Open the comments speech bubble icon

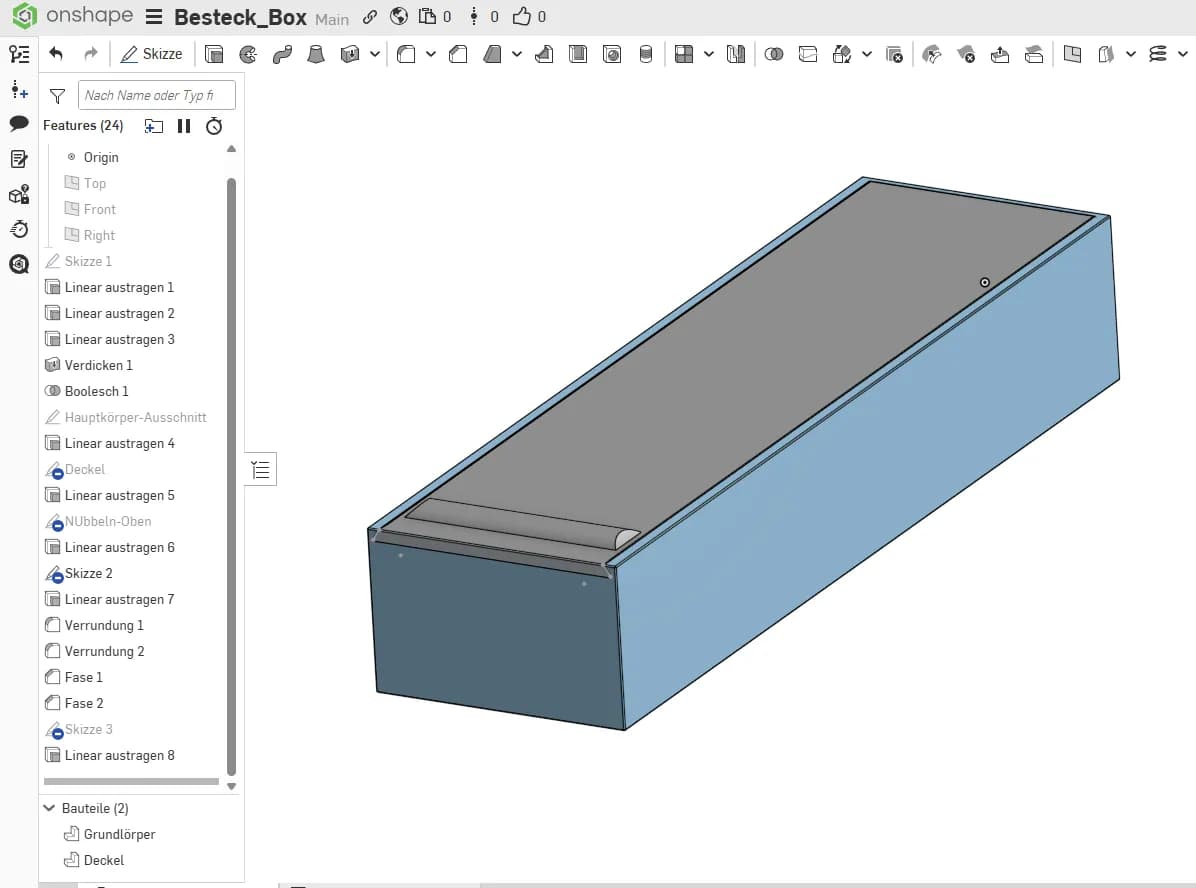[19, 124]
